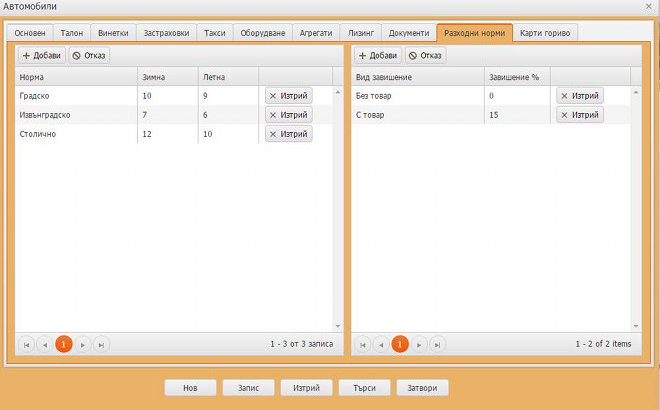Go to last page in left grid pager
660x410 pixels.
pos(101,344)
